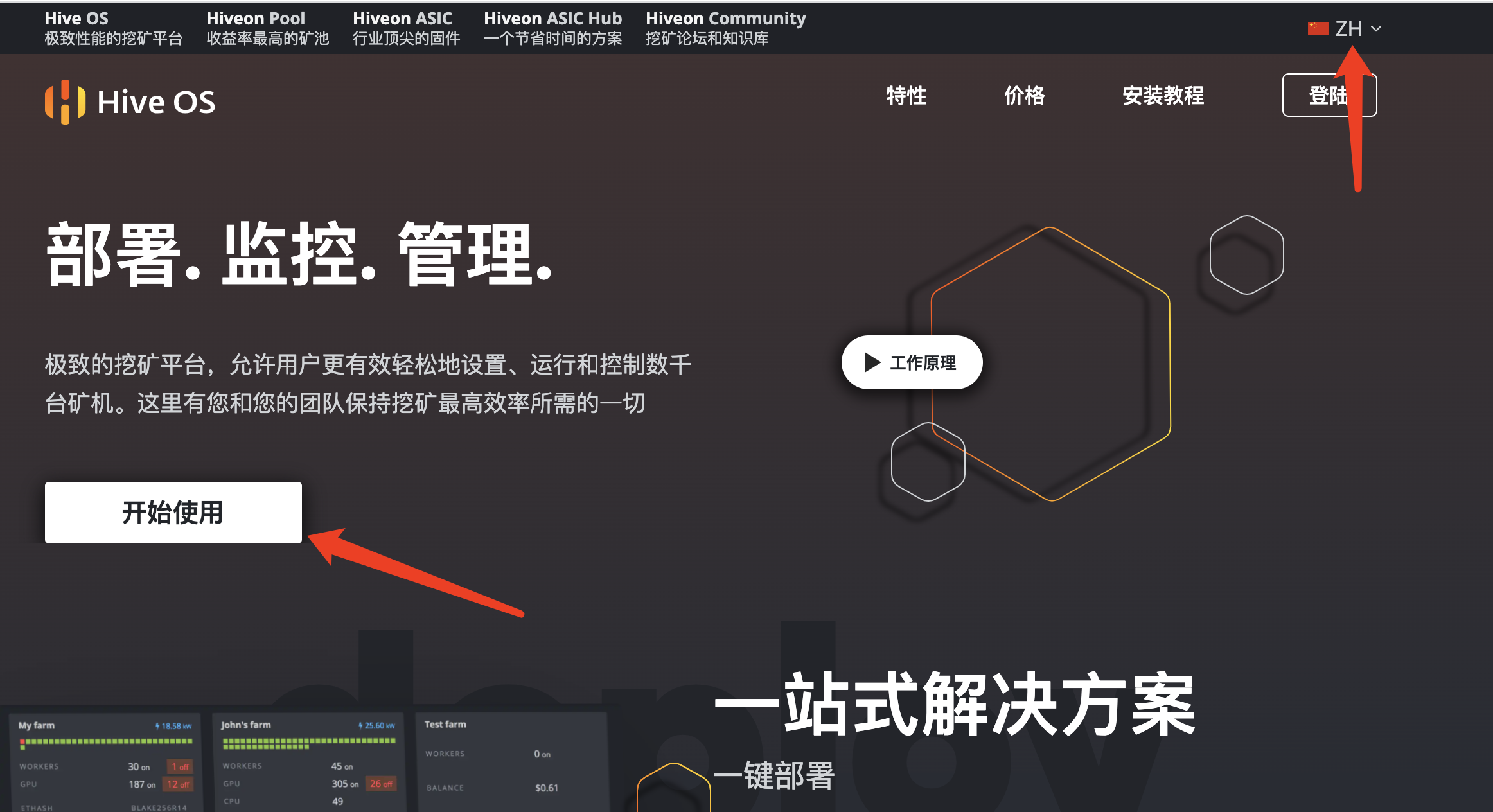This screenshot has height=812, width=1493.
Task: Click the 25.60 kW power value
Action: (x=376, y=725)
